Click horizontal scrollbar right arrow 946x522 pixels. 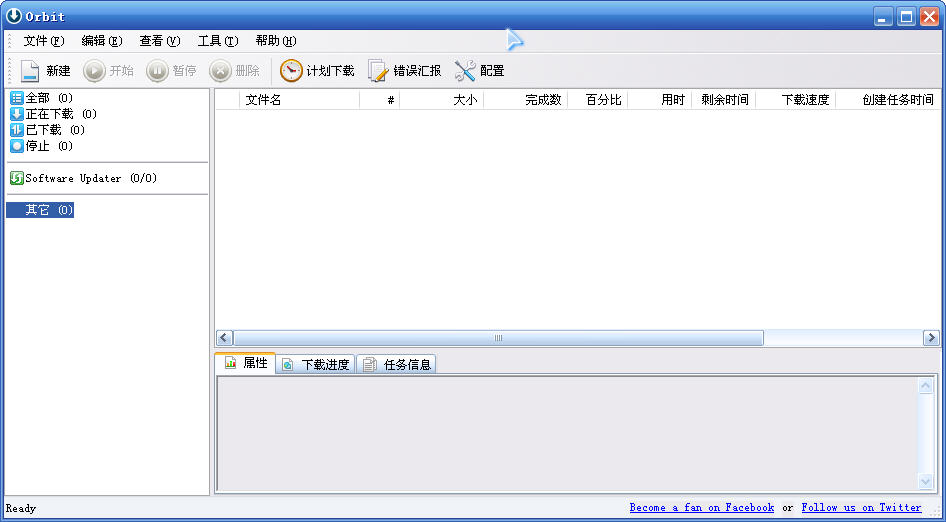931,338
